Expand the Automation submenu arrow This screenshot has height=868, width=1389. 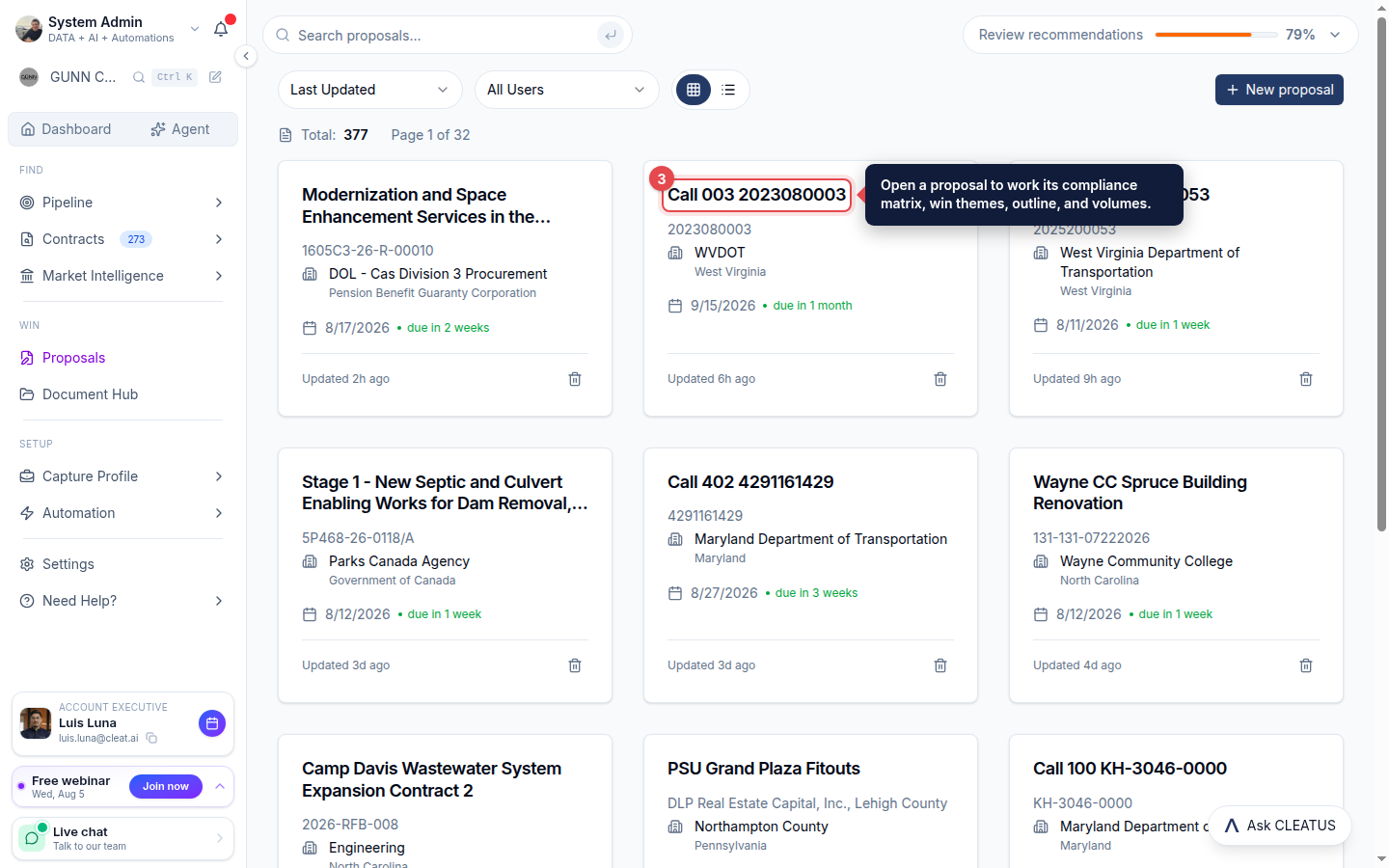click(219, 513)
